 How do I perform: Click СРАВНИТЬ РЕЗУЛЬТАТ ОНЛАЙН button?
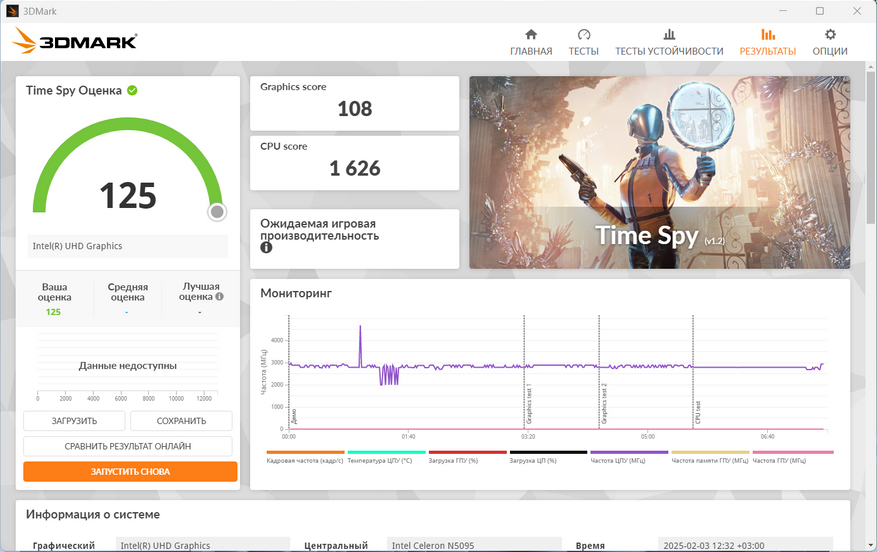(128, 446)
